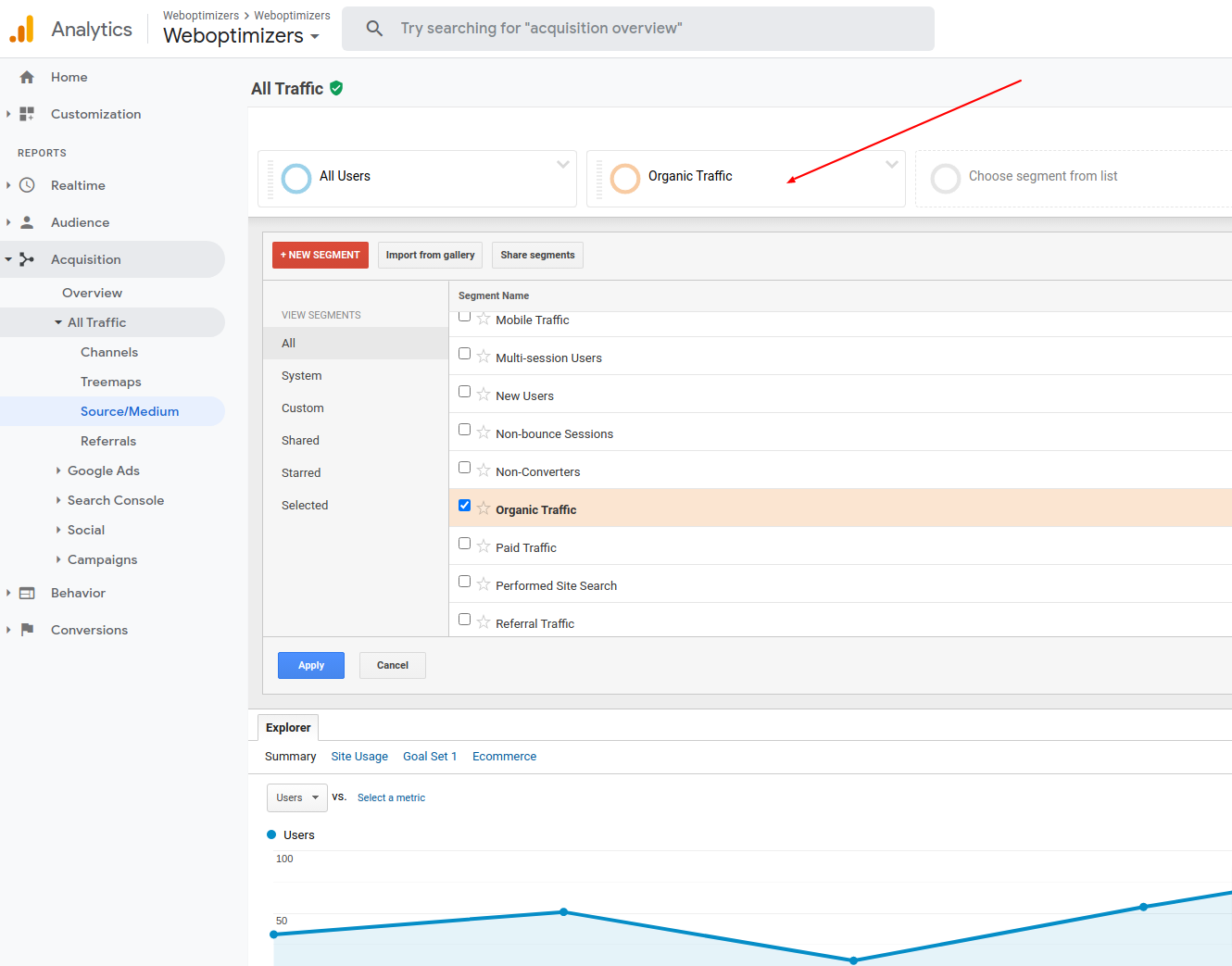This screenshot has width=1232, height=966.
Task: Click the Conversions flag icon
Action: click(27, 630)
